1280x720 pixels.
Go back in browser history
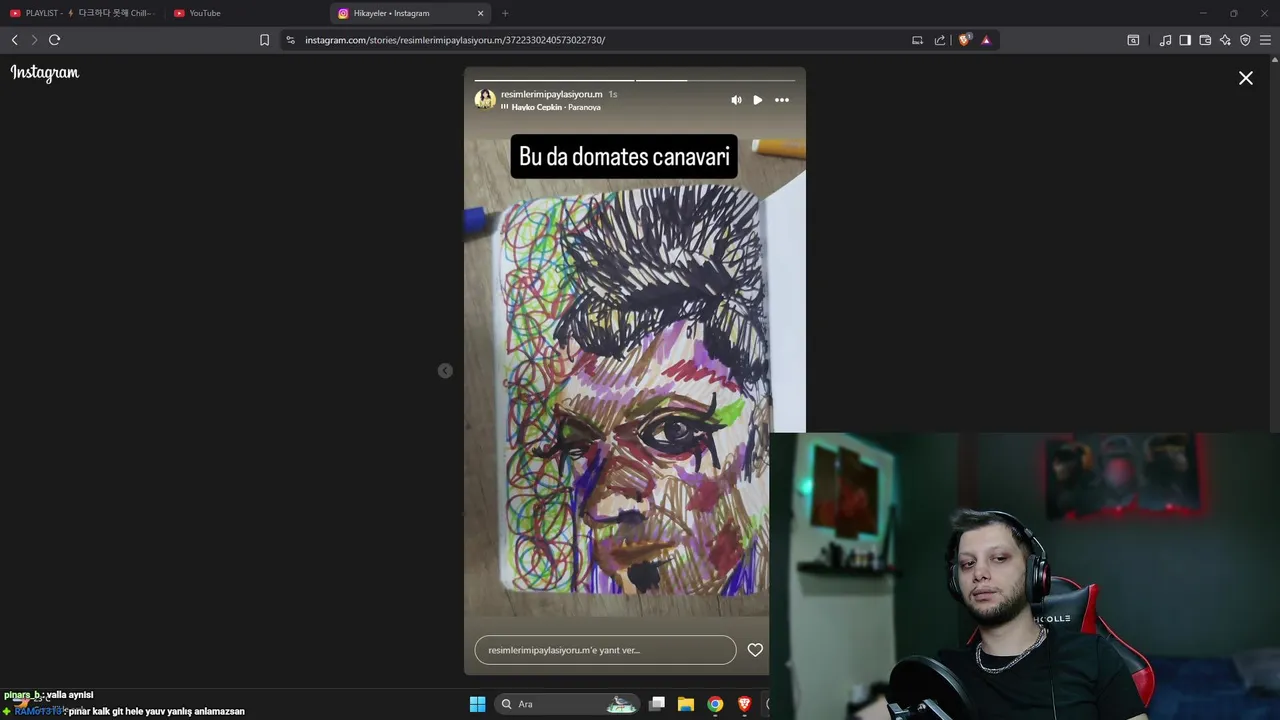coord(14,40)
